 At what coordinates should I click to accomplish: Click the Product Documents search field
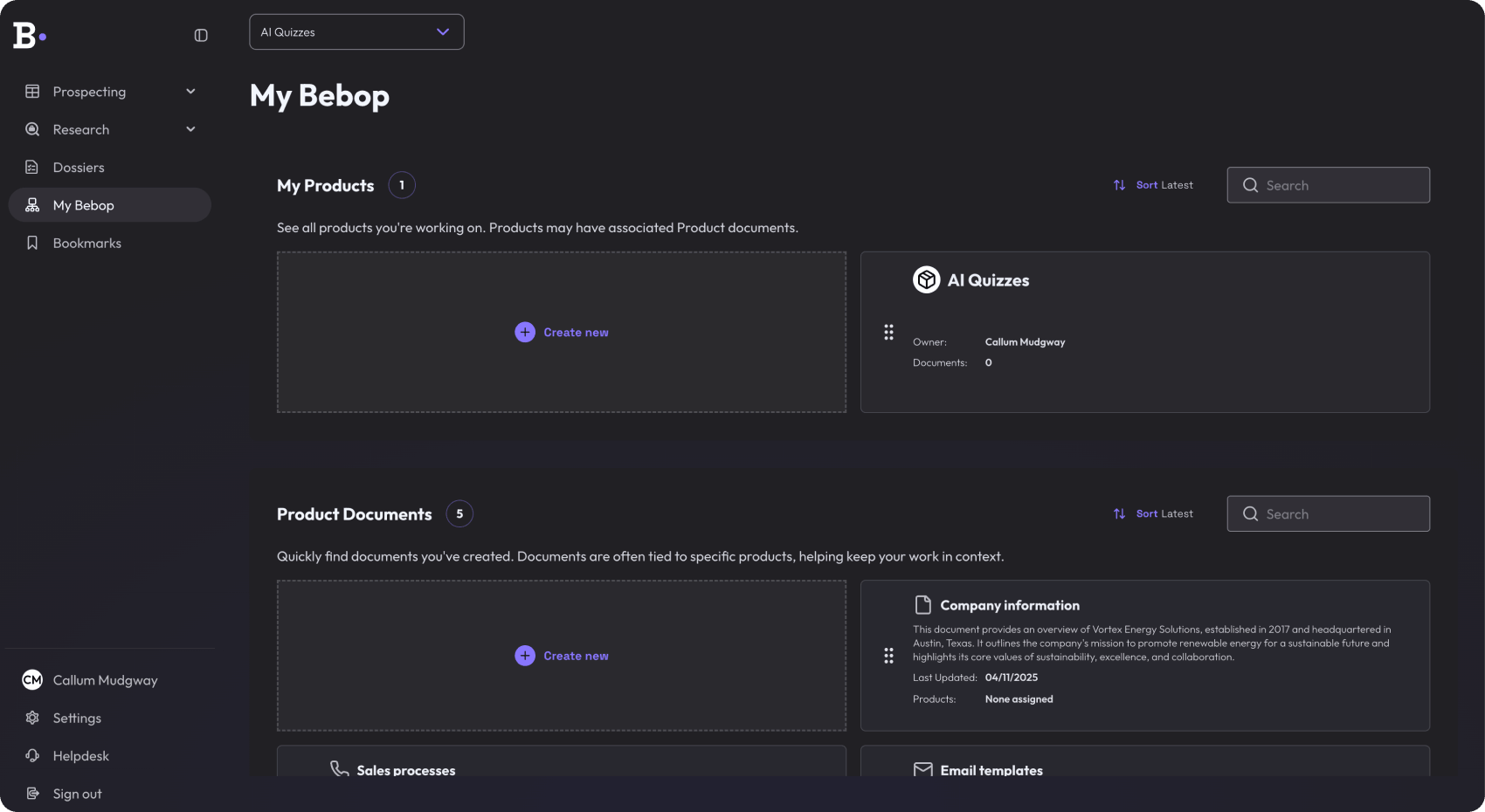click(x=1328, y=513)
